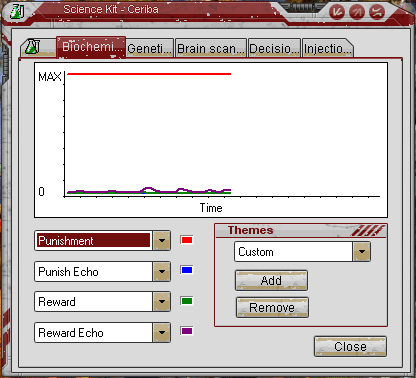Click the red Punishment line on graph
Image resolution: width=416 pixels, height=378 pixels.
(149, 74)
